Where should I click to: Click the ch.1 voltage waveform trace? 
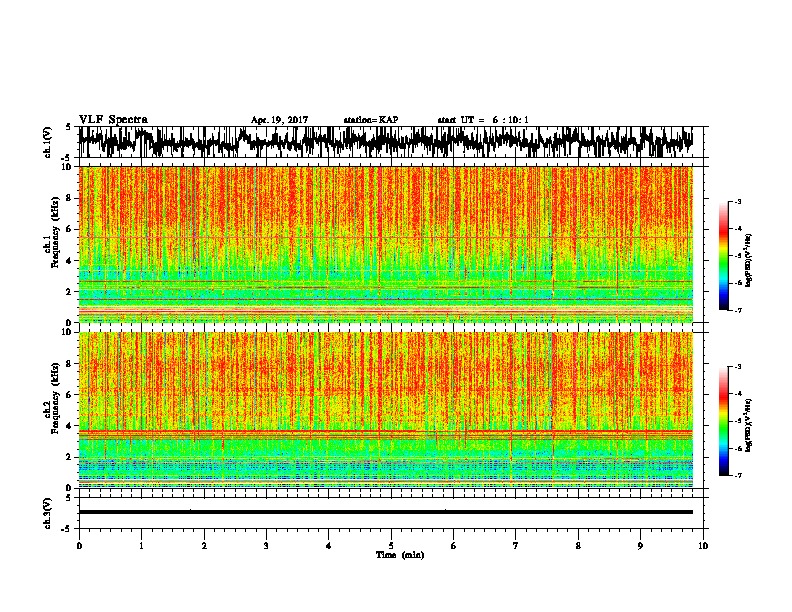pyautogui.click(x=385, y=142)
